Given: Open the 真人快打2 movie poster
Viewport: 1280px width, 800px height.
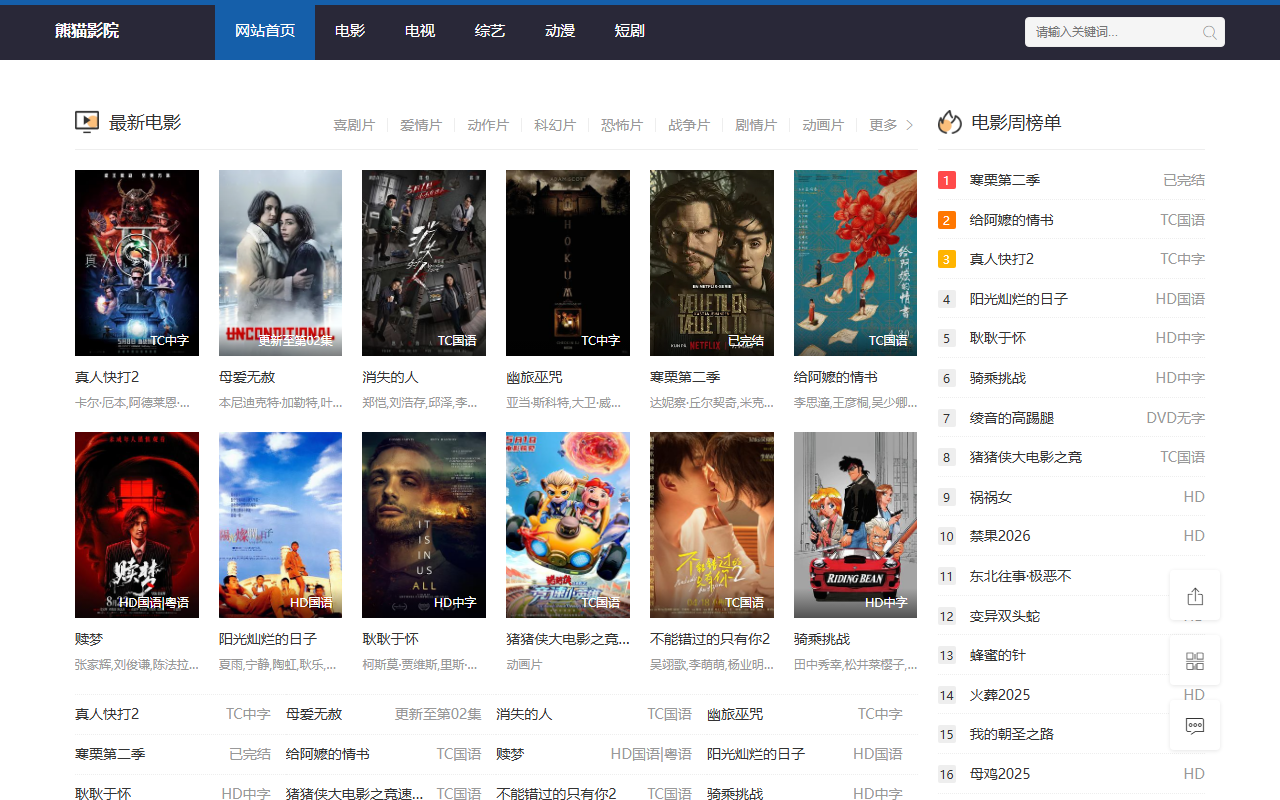Looking at the screenshot, I should [137, 263].
